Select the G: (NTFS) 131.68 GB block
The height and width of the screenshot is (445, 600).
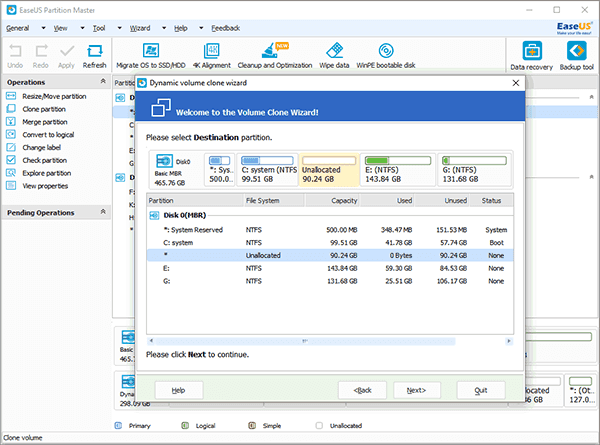click(x=474, y=170)
